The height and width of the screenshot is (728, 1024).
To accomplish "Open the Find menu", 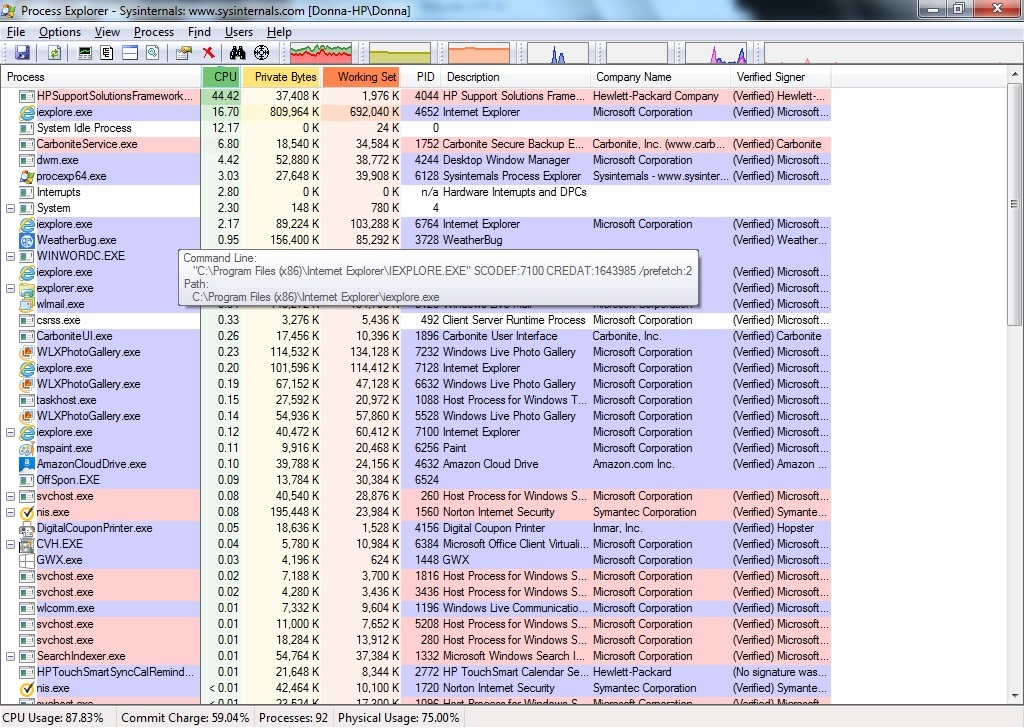I will 199,32.
